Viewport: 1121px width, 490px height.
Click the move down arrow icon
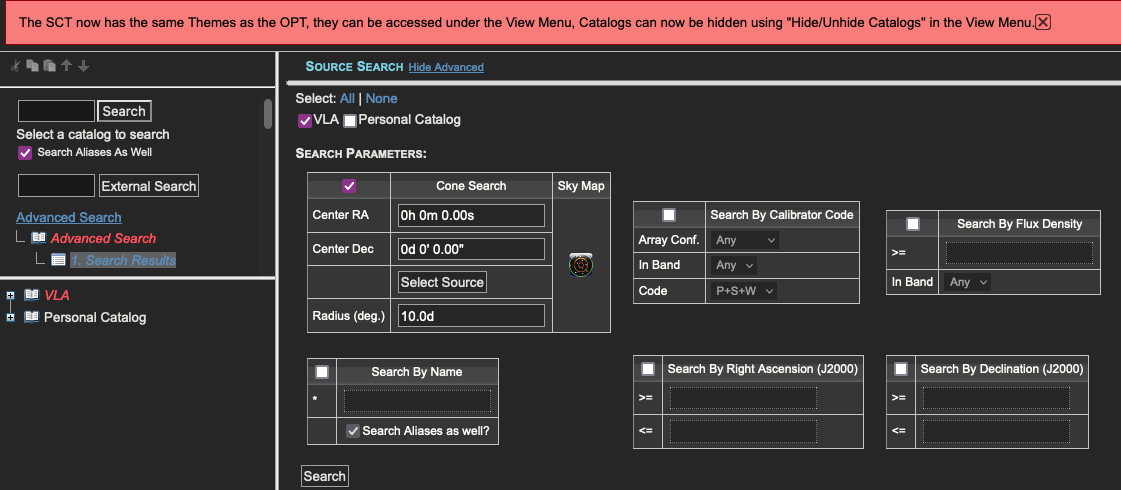pos(83,66)
